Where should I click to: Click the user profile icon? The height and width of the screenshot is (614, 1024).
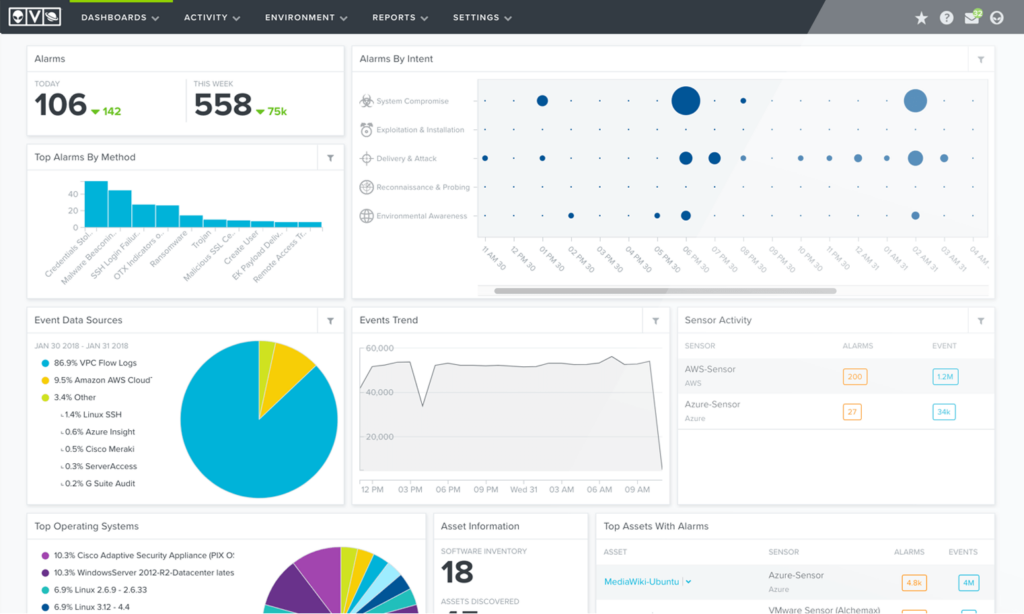(996, 18)
